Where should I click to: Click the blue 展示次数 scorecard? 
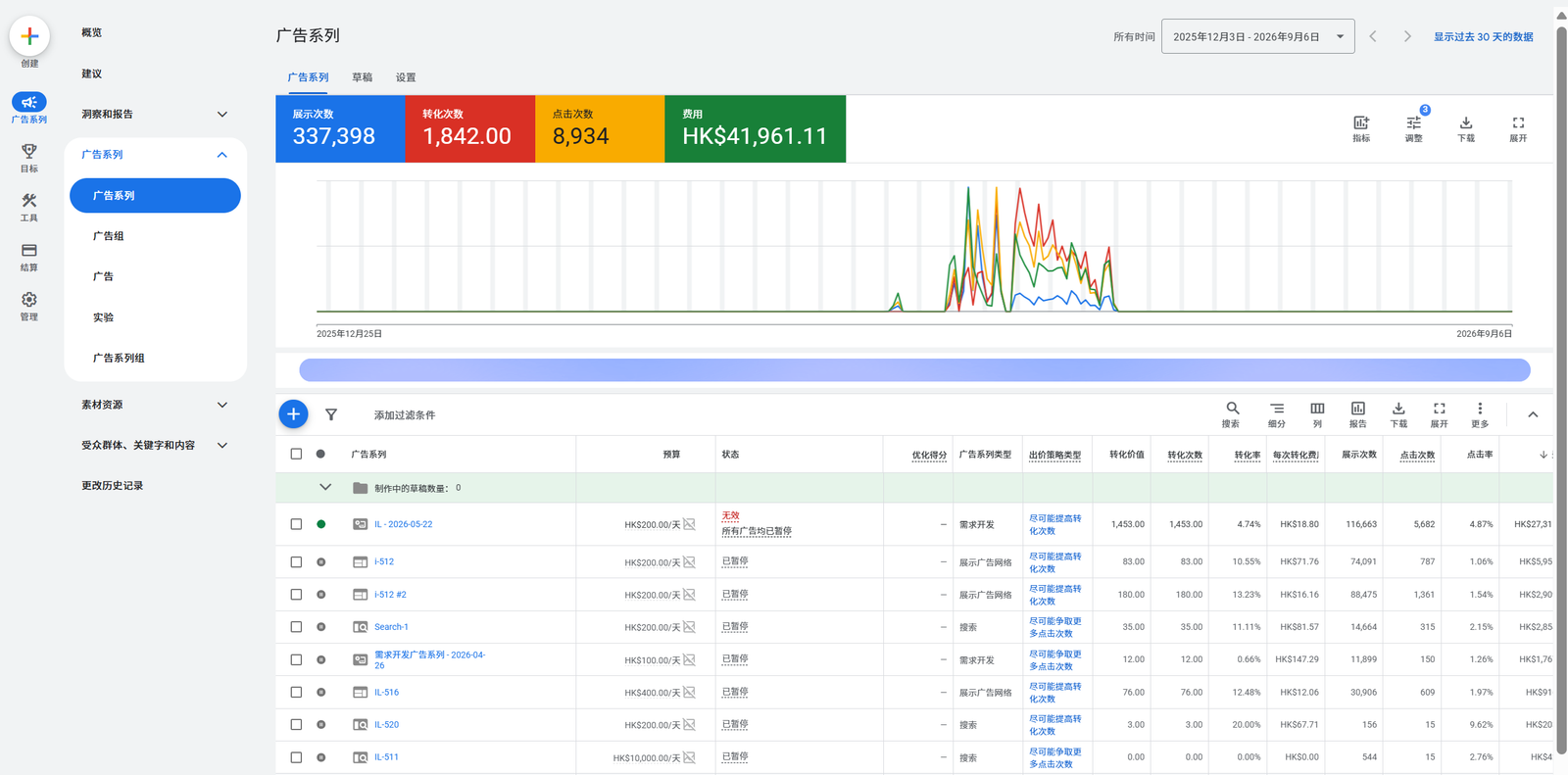coord(340,128)
